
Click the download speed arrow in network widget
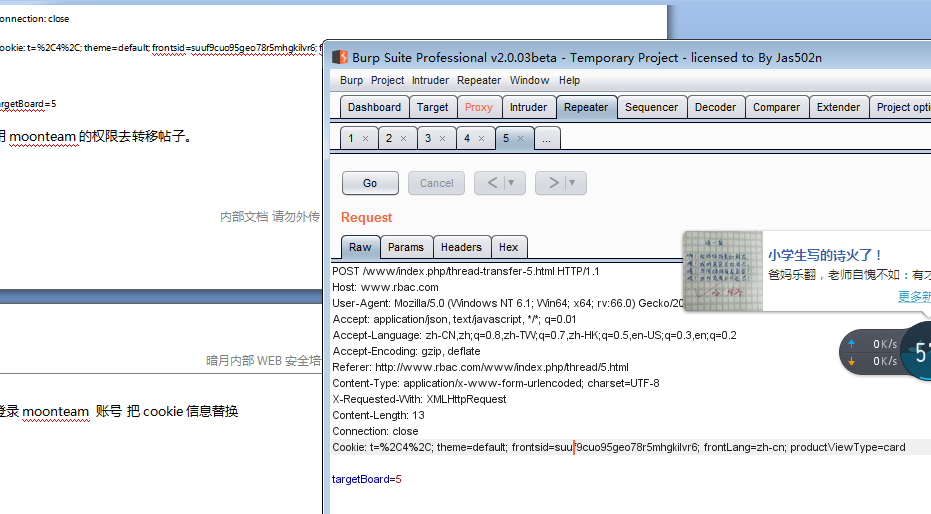851,361
